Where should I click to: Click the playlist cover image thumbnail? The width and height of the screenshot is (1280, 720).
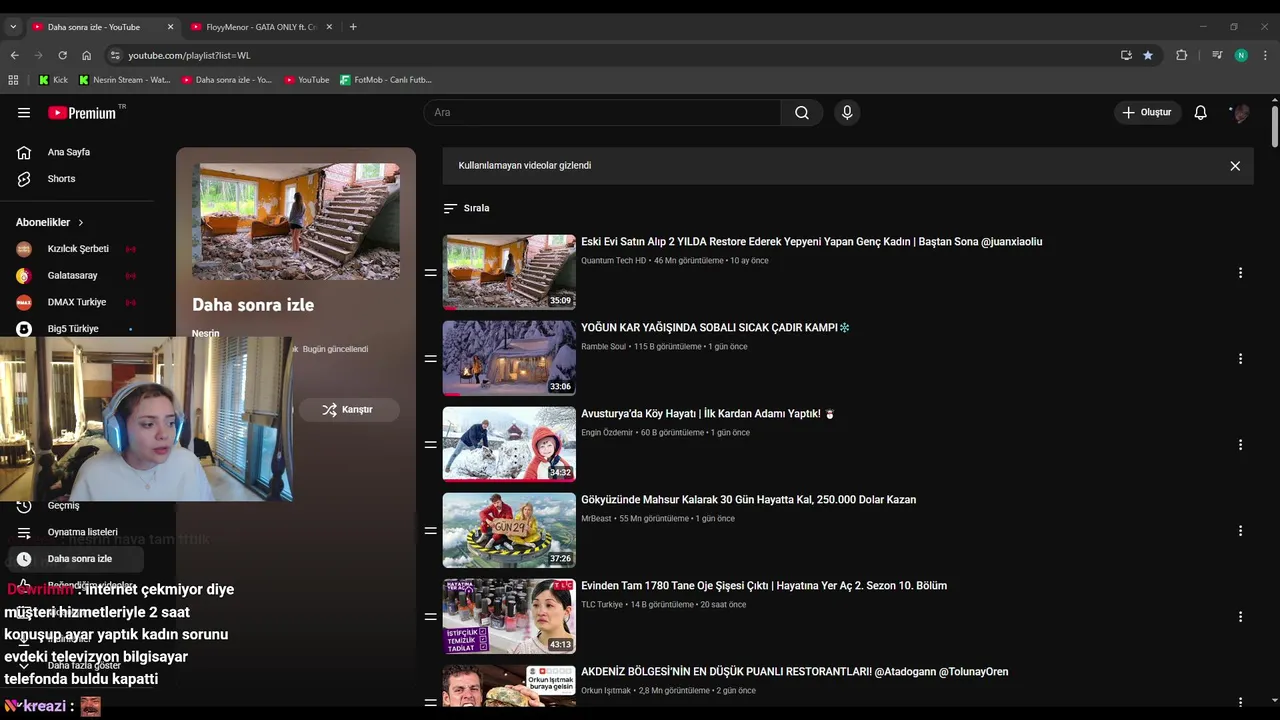296,222
